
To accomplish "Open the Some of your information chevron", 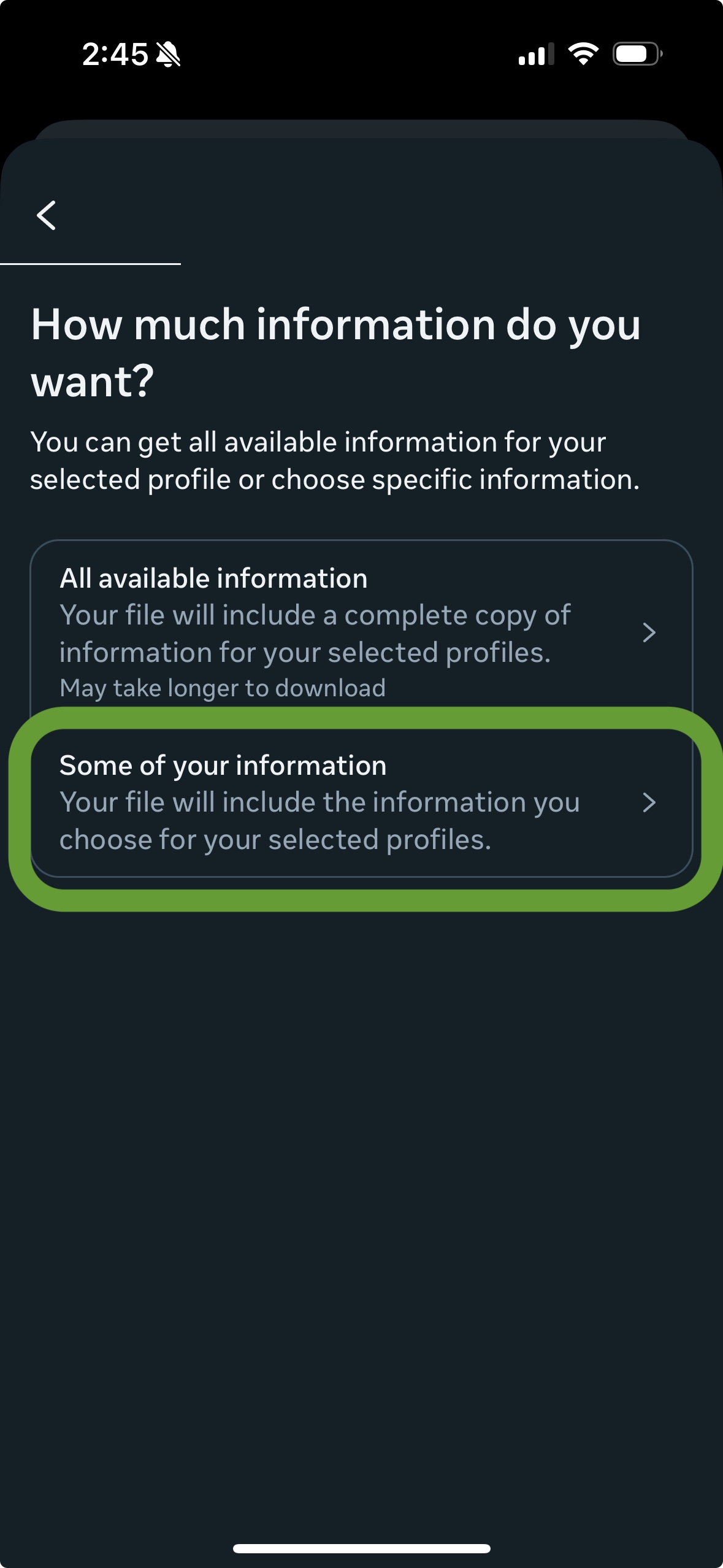I will (649, 802).
